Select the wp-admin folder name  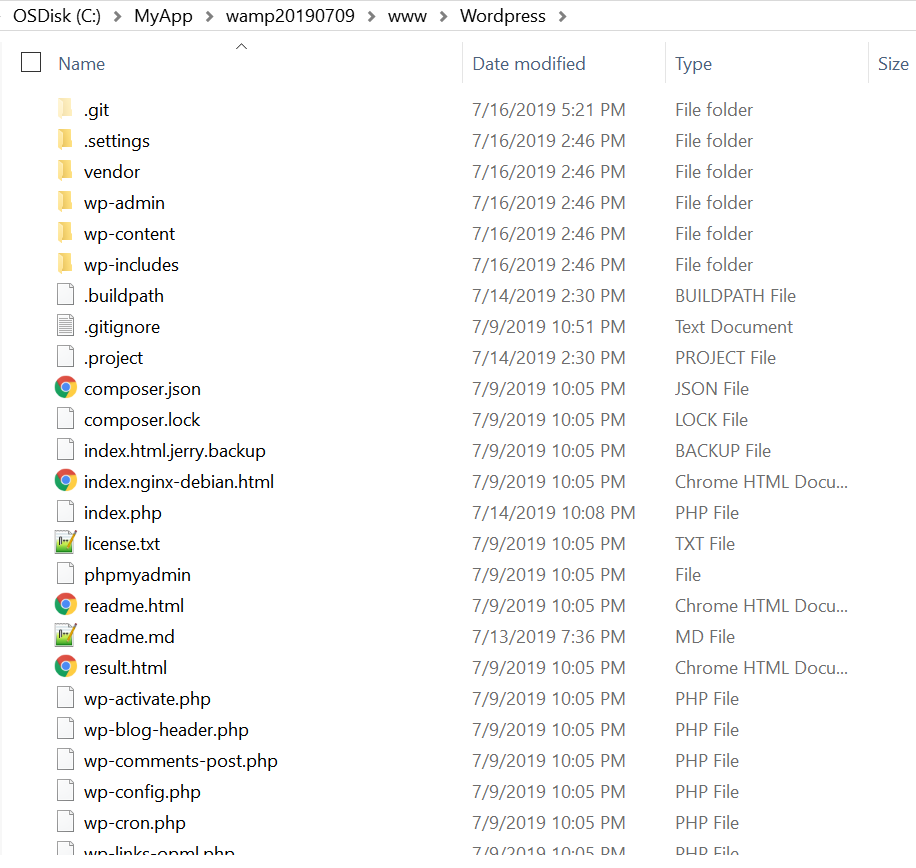pyautogui.click(x=124, y=203)
